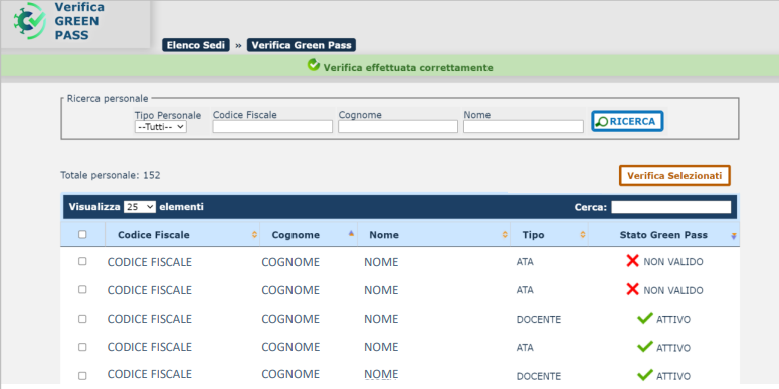Viewport: 779px width, 389px height.
Task: Check the second row's checkbox
Action: (x=82, y=289)
